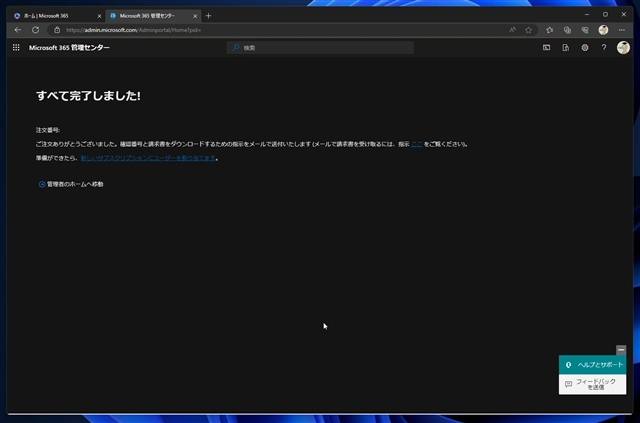Viewport: 640px width, 423px height.
Task: Click the 検索 search field
Action: coord(320,48)
